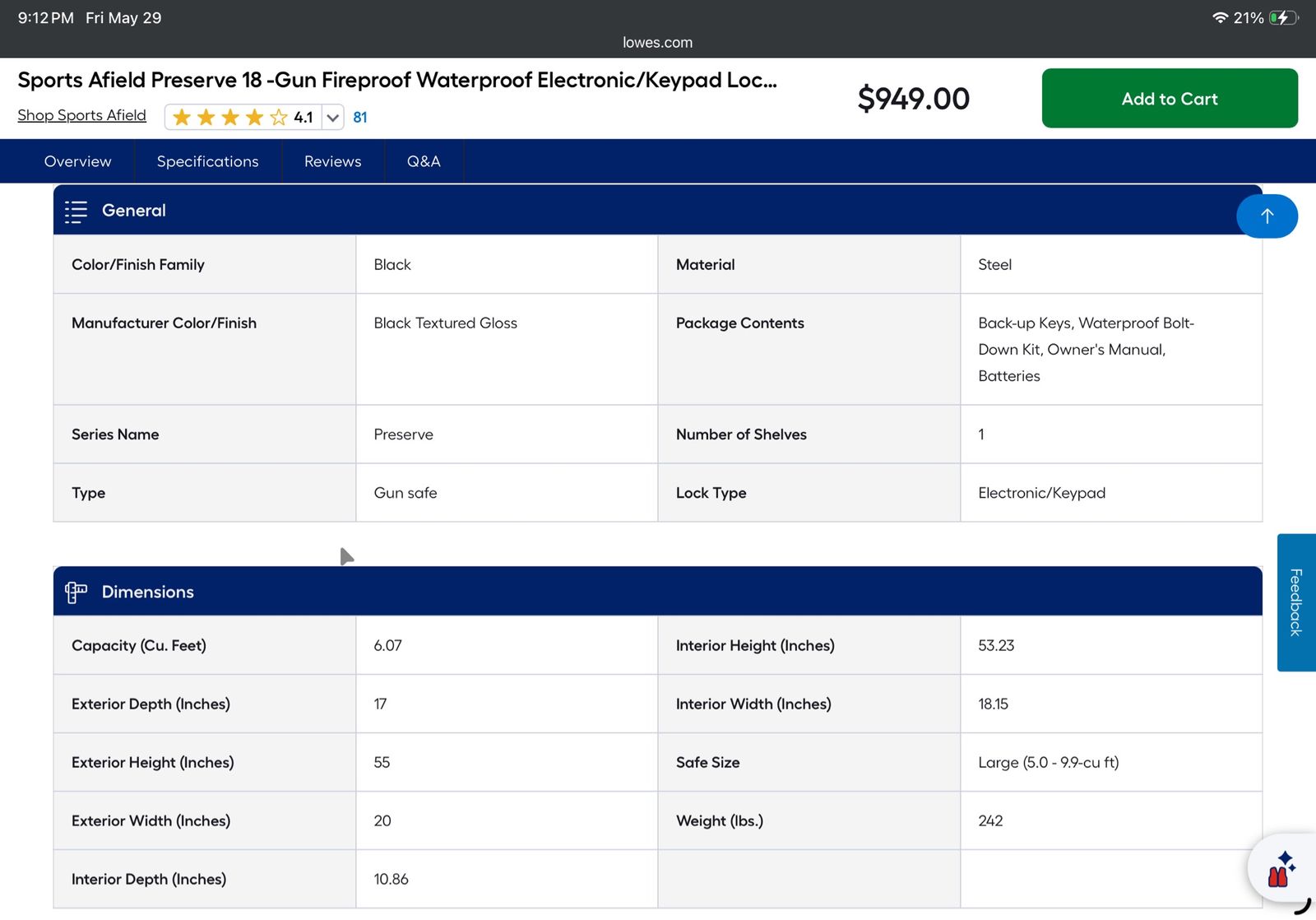Open the red shopping assistant icon
This screenshot has height=920, width=1316.
pos(1280,870)
